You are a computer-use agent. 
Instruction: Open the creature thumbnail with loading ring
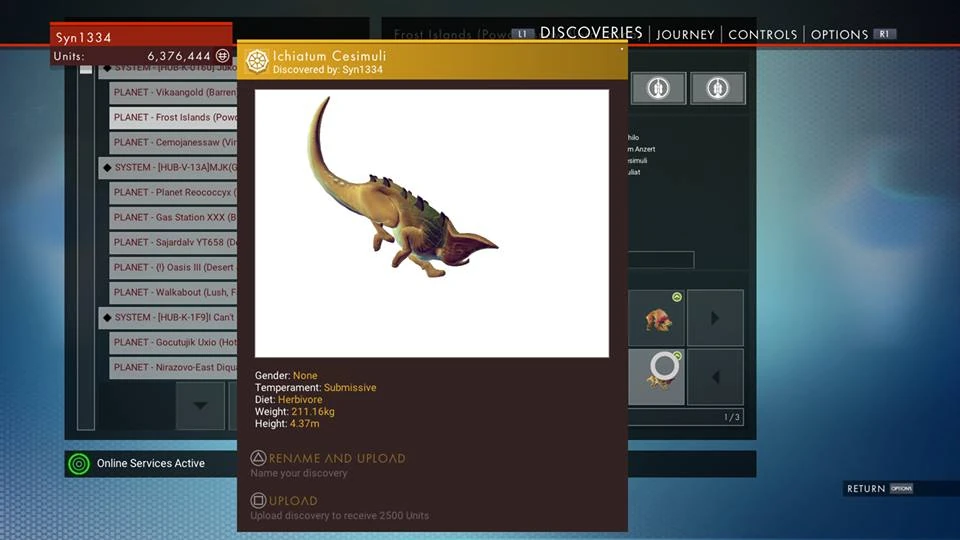(x=657, y=377)
